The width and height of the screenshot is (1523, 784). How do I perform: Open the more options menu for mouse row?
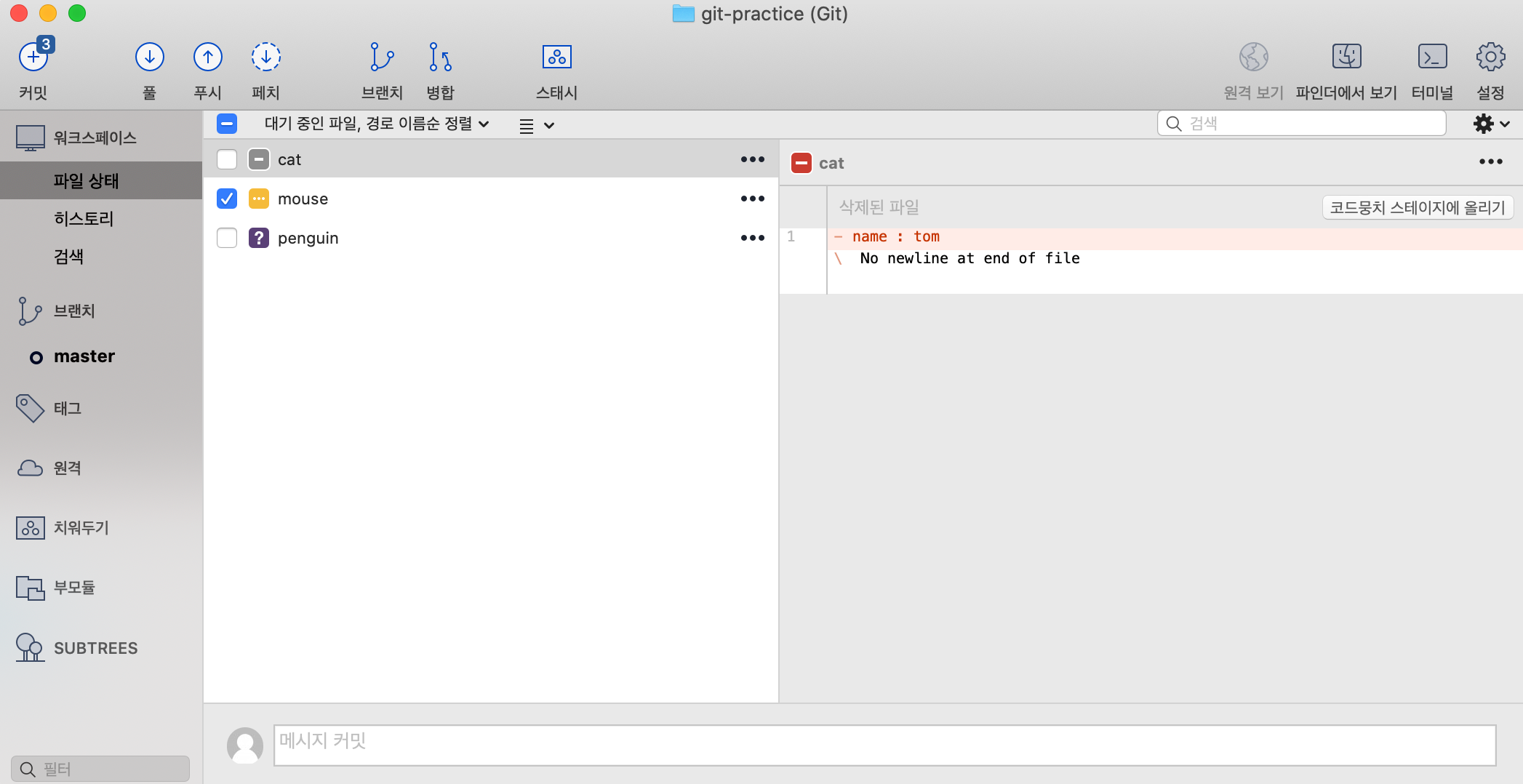[753, 199]
